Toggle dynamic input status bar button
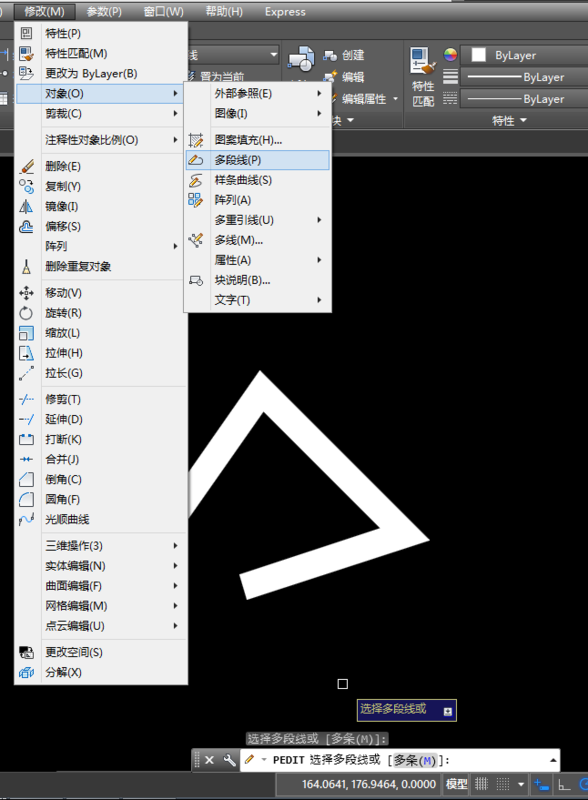This screenshot has width=588, height=800. click(541, 784)
